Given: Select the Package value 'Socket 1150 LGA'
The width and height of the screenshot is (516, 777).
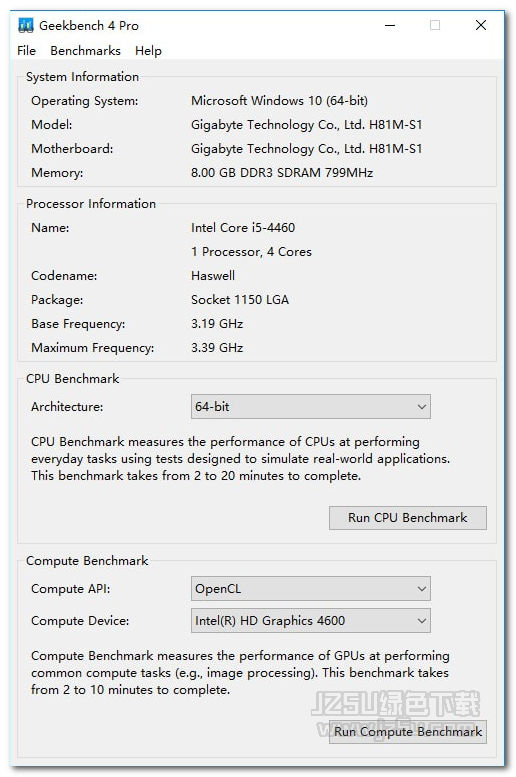Looking at the screenshot, I should (240, 300).
